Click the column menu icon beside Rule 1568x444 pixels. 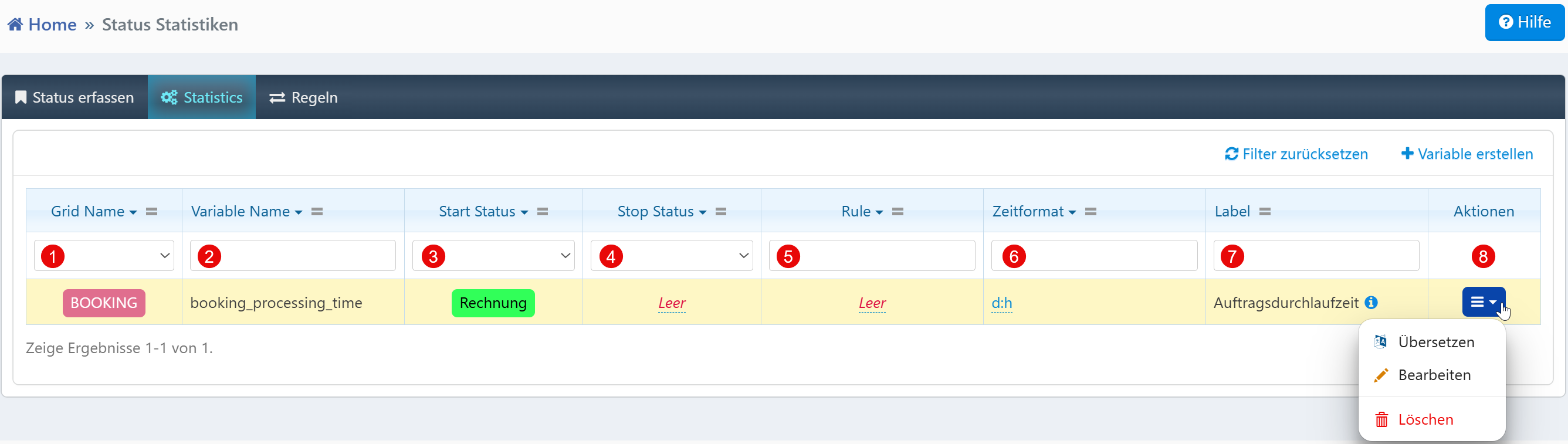(x=898, y=212)
